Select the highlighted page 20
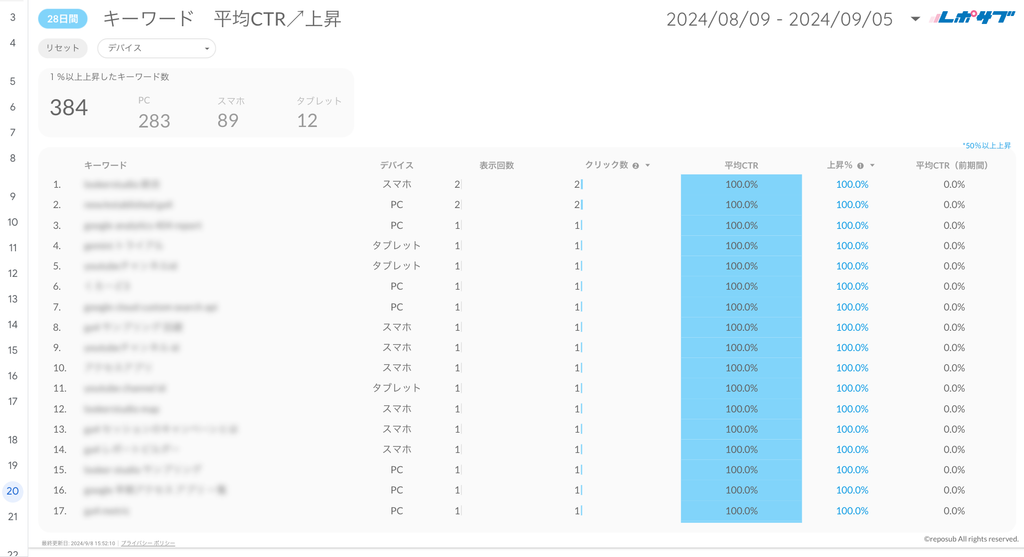This screenshot has width=1024, height=557. point(12,491)
